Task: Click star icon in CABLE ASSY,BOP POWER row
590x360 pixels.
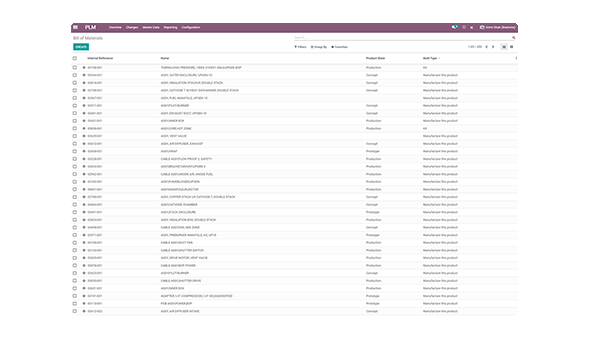Action: 84,266
